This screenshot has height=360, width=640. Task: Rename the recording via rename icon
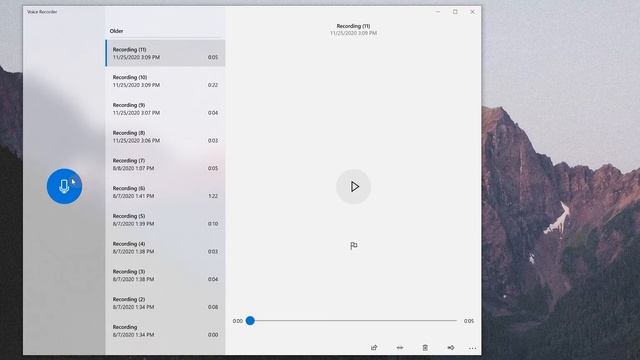coord(451,348)
